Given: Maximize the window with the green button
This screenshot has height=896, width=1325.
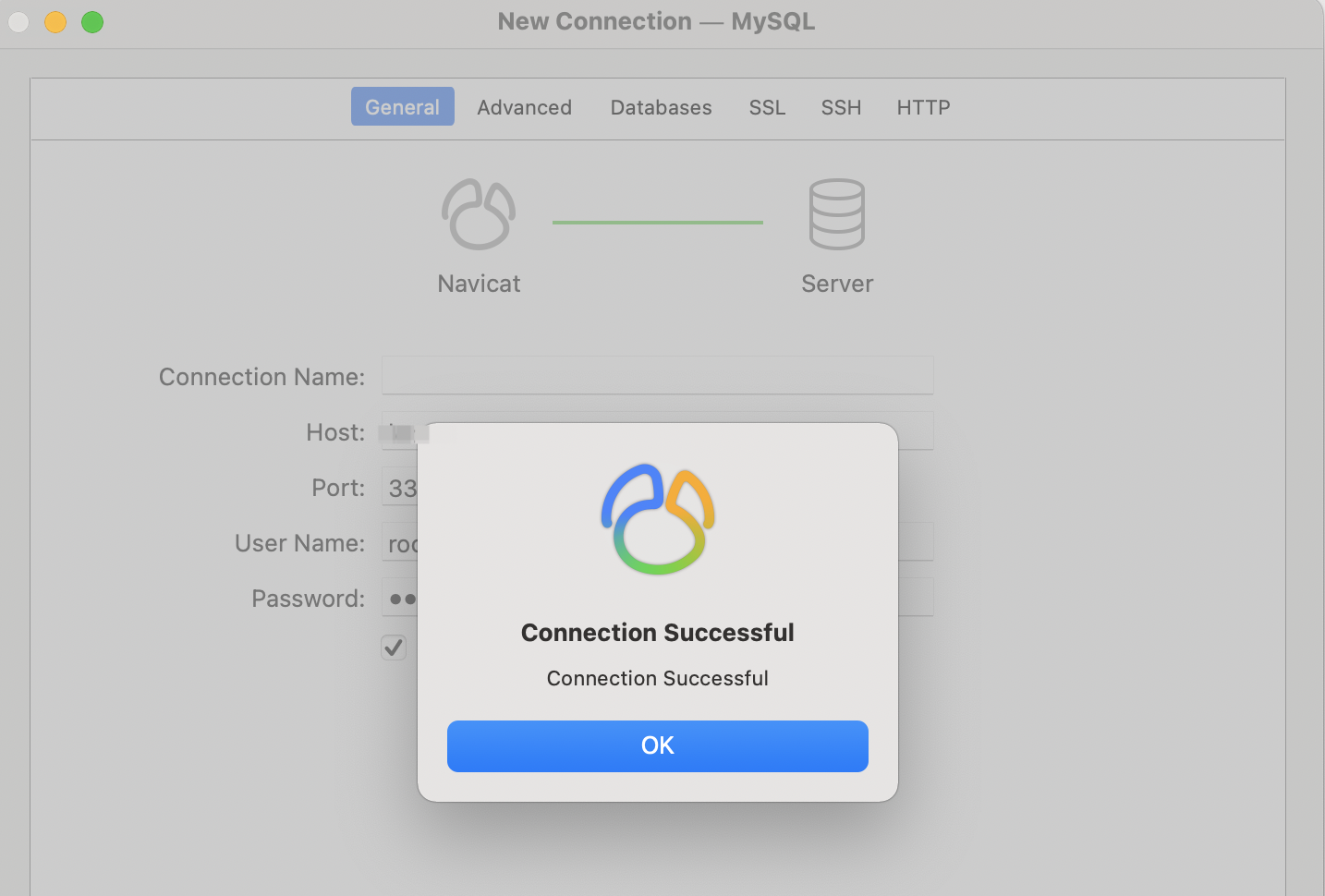Looking at the screenshot, I should [92, 22].
